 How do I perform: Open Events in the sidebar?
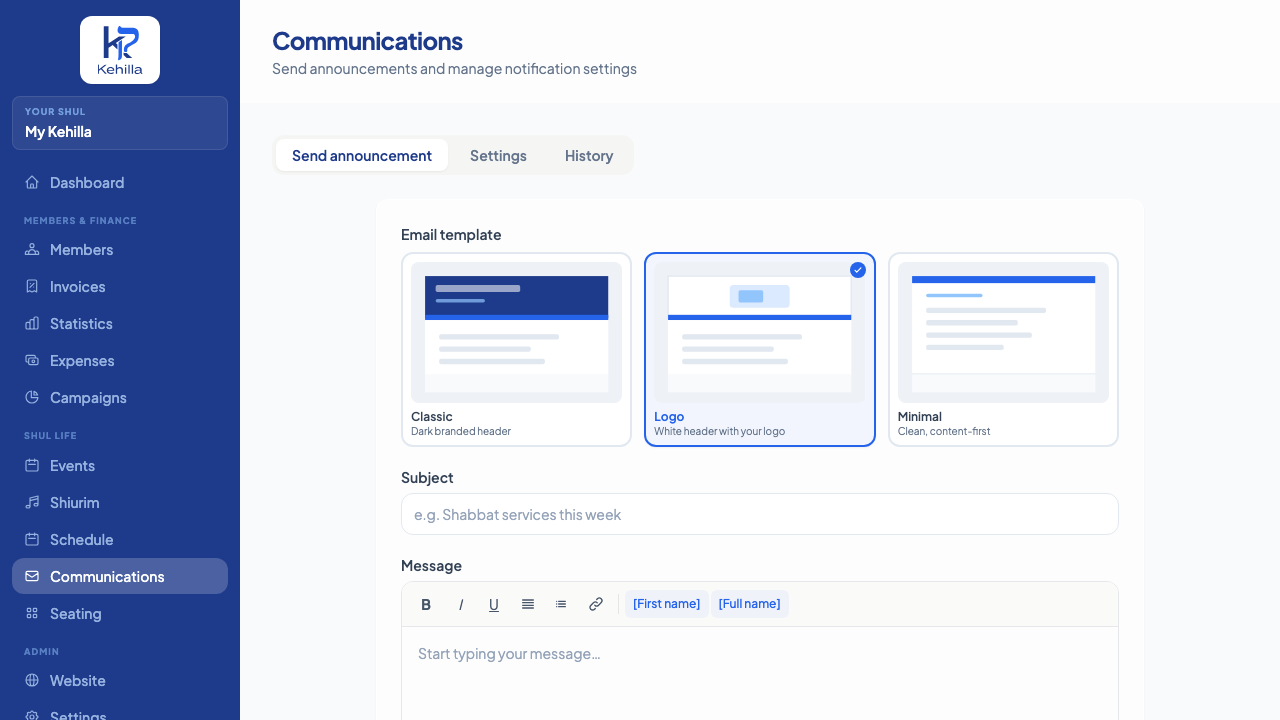(120, 465)
